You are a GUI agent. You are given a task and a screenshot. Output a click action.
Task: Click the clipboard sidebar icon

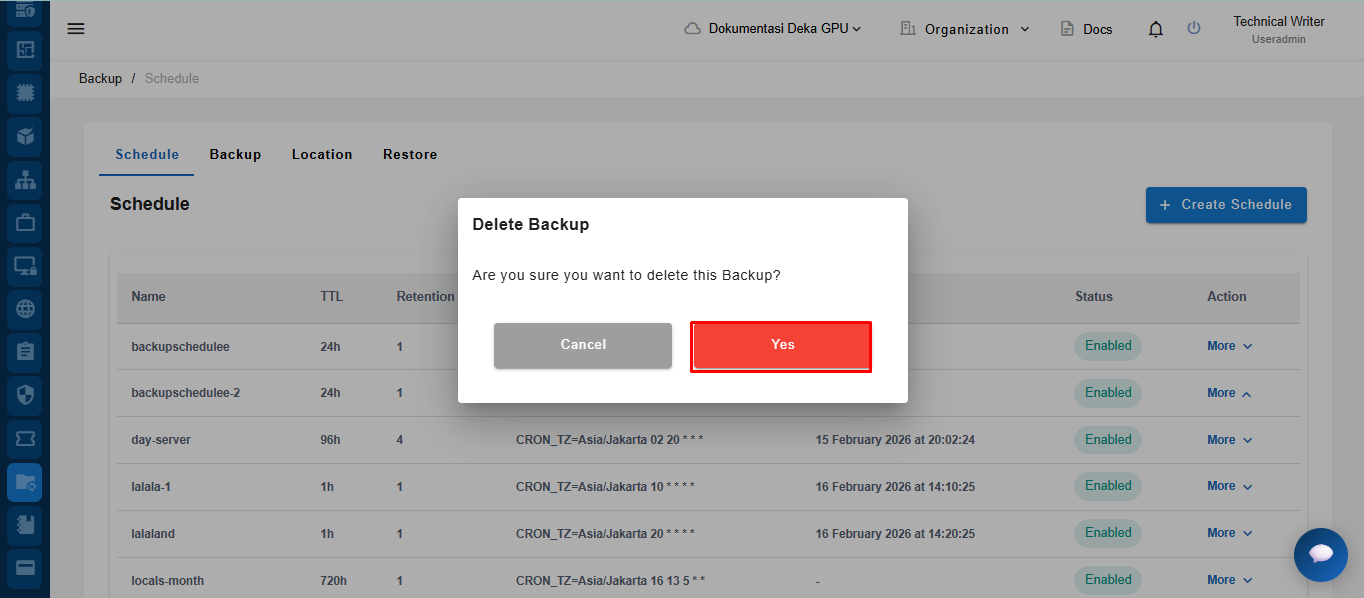[x=25, y=352]
